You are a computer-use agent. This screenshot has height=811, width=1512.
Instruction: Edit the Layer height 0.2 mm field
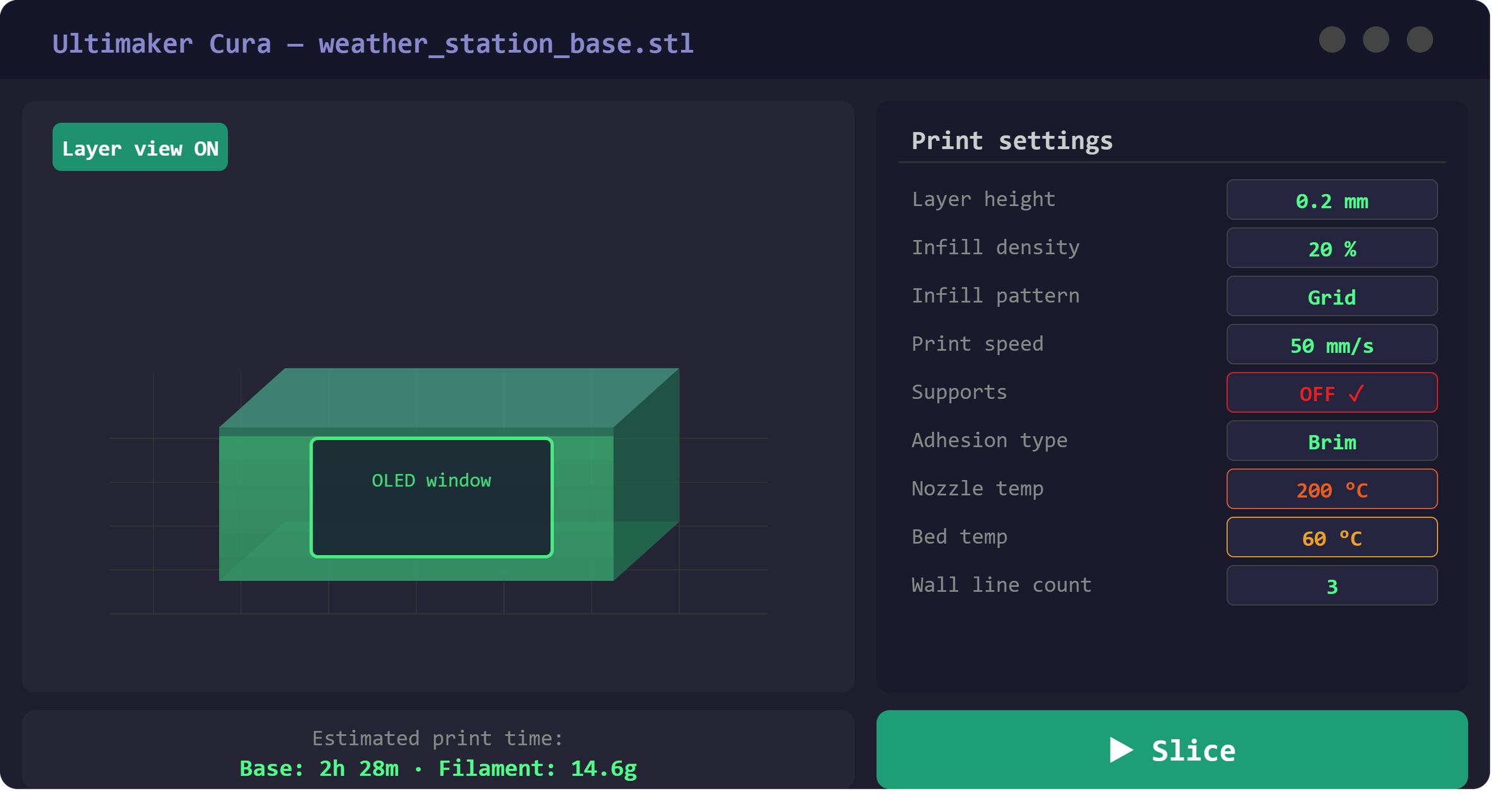(1332, 200)
